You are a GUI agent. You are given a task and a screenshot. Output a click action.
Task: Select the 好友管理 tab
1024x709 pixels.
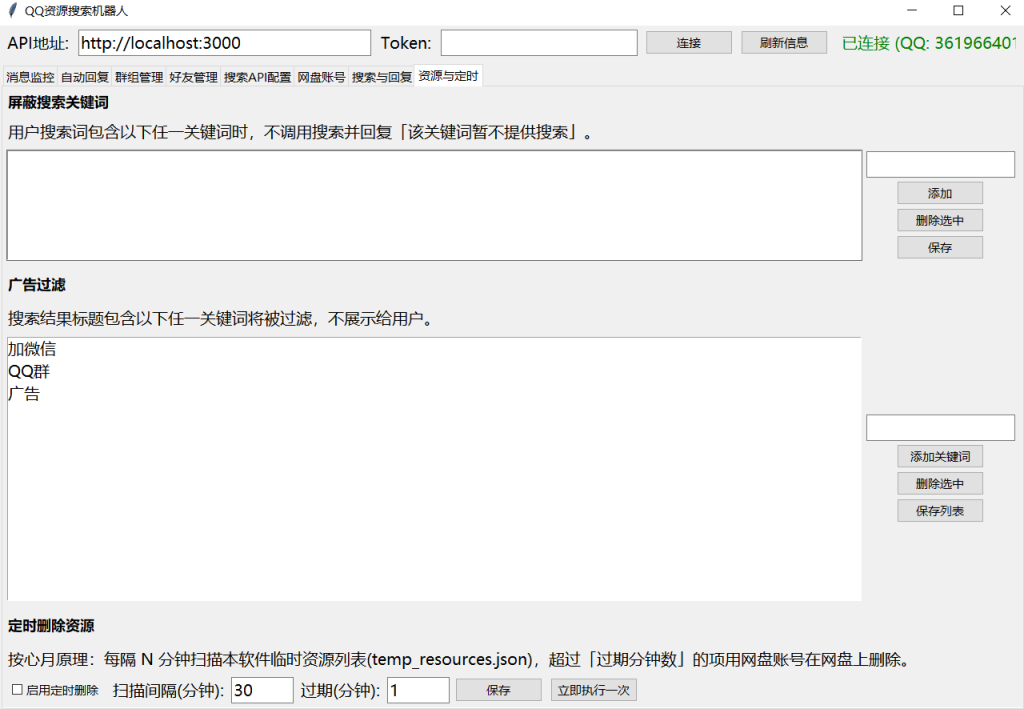pyautogui.click(x=193, y=77)
